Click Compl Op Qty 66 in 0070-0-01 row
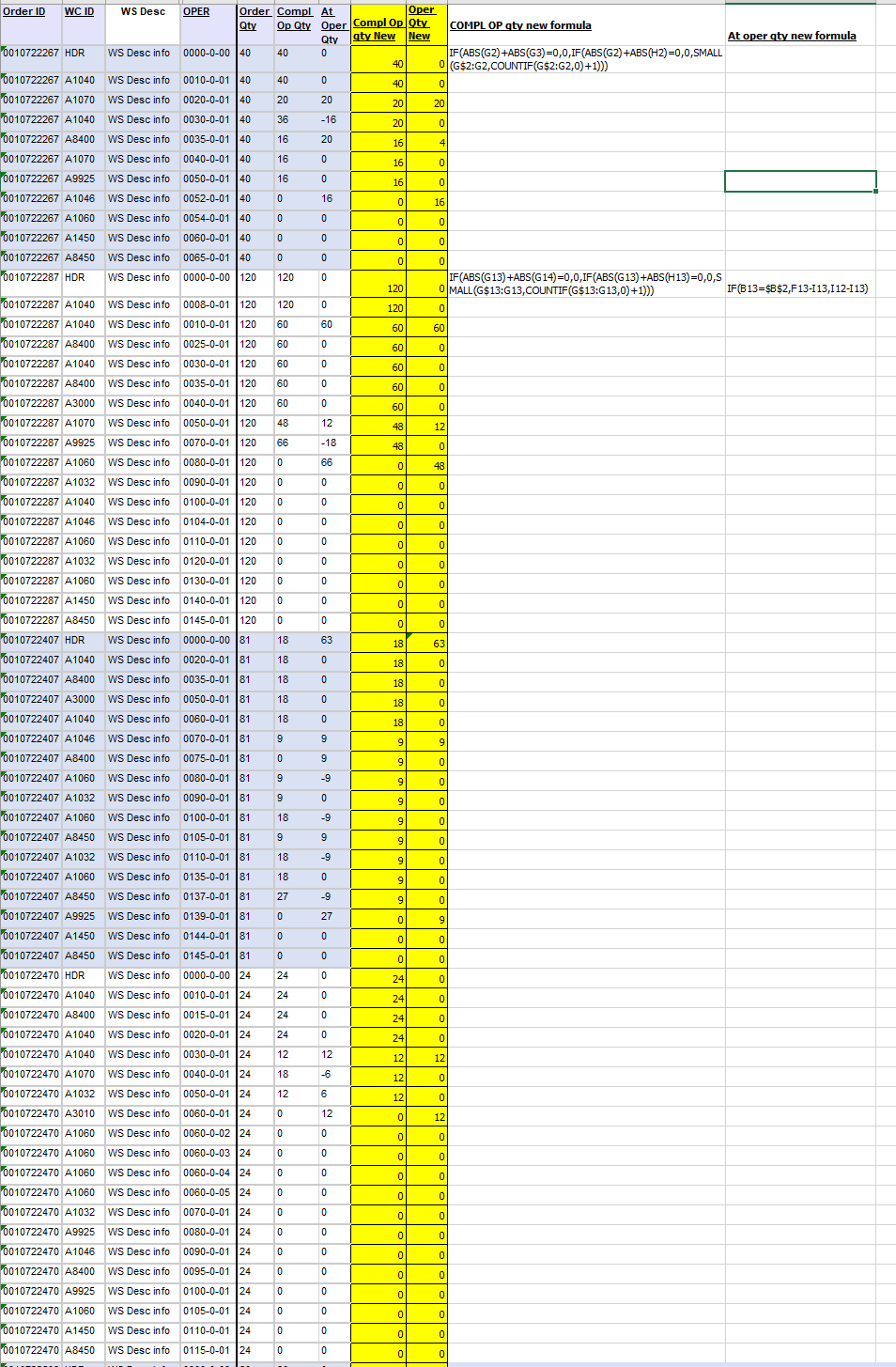 [x=296, y=443]
